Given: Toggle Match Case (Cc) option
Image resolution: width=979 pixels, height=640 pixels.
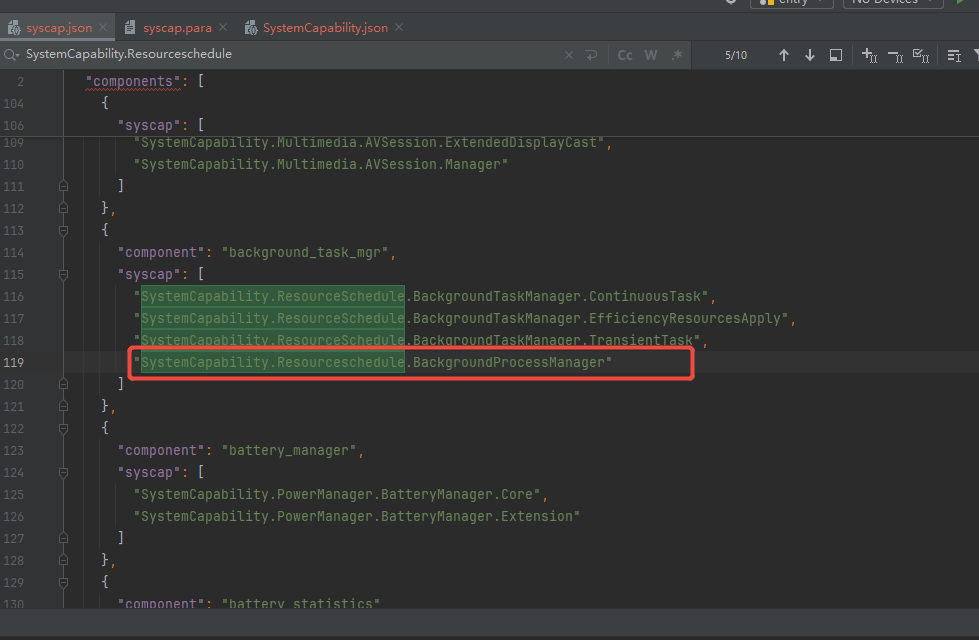Looking at the screenshot, I should [625, 55].
